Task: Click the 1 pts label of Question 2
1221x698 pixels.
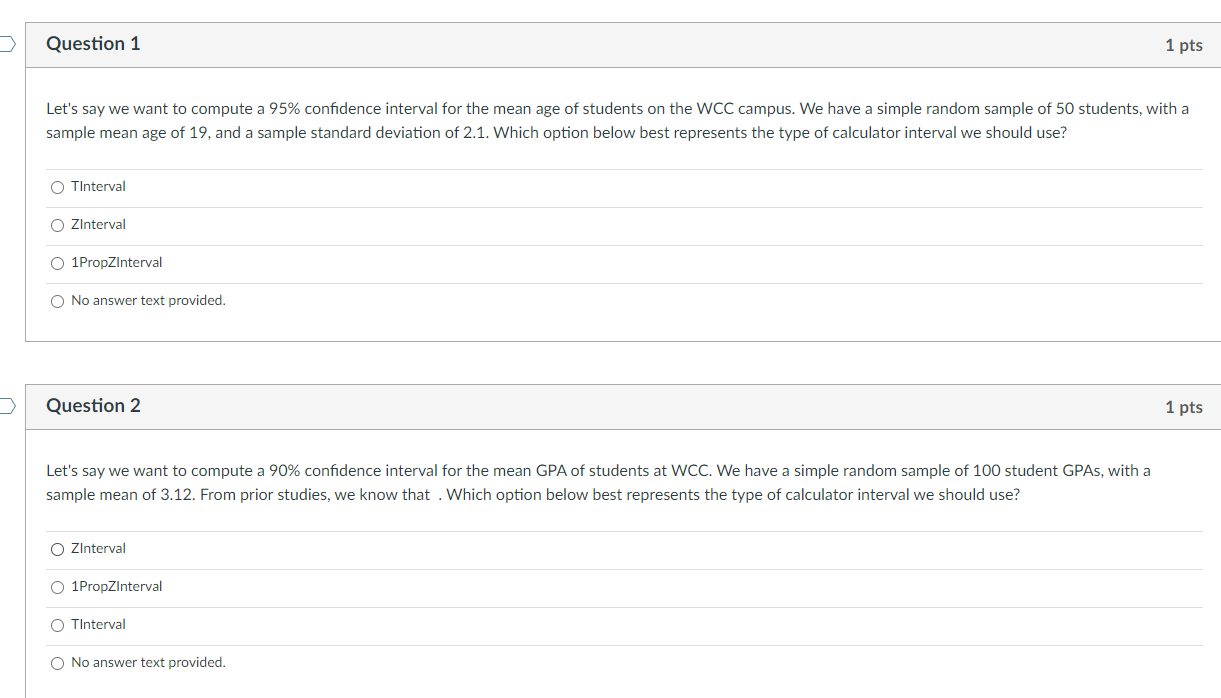Action: 1184,407
